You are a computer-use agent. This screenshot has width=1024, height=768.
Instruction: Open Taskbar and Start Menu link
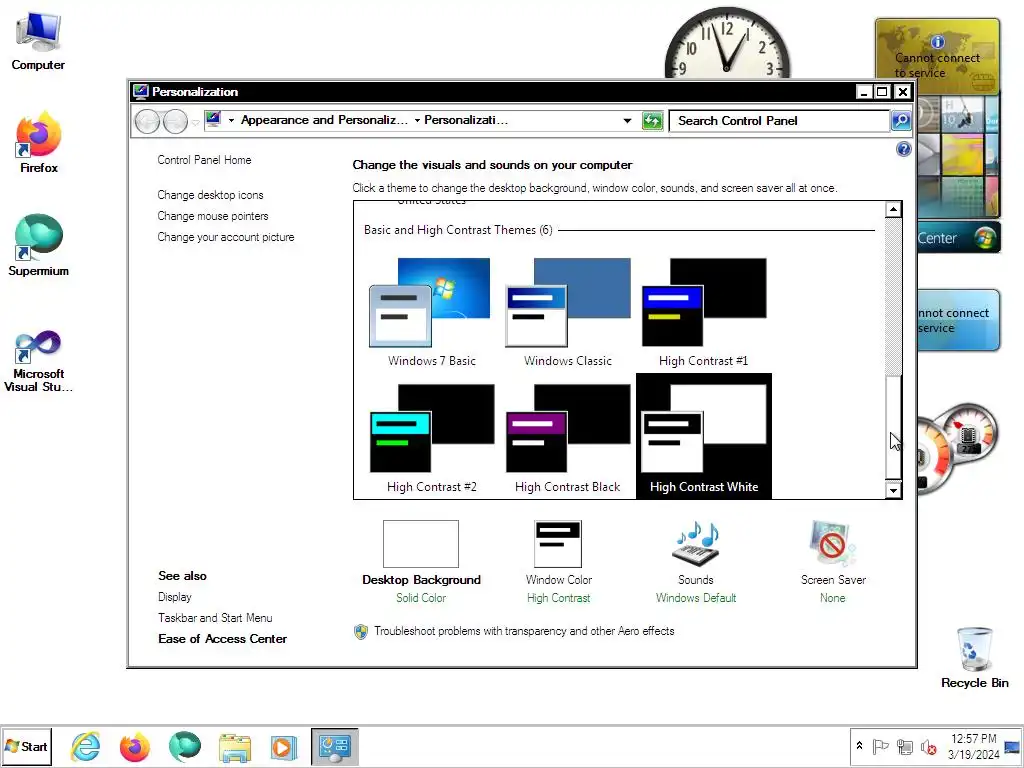tap(216, 618)
